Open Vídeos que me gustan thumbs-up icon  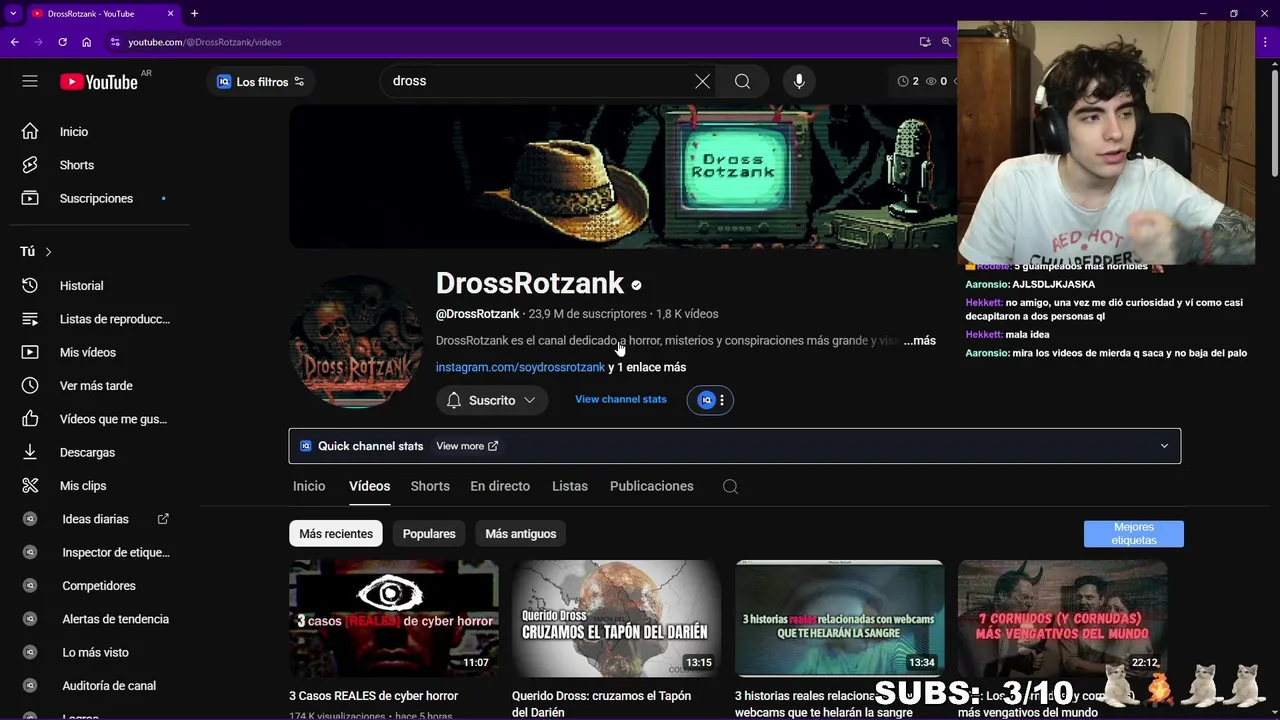click(30, 419)
